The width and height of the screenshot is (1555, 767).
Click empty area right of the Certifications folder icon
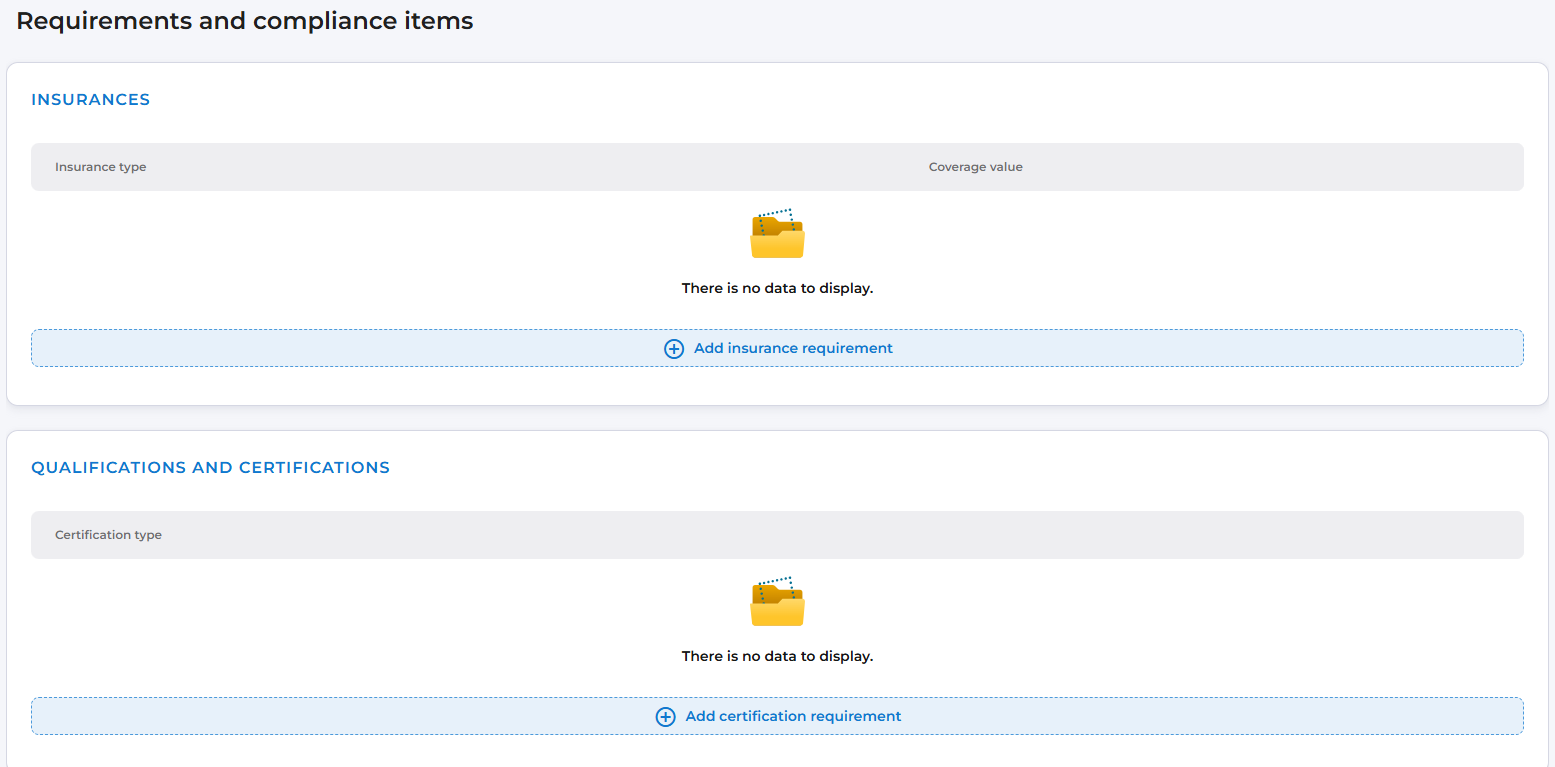pyautogui.click(x=1150, y=605)
